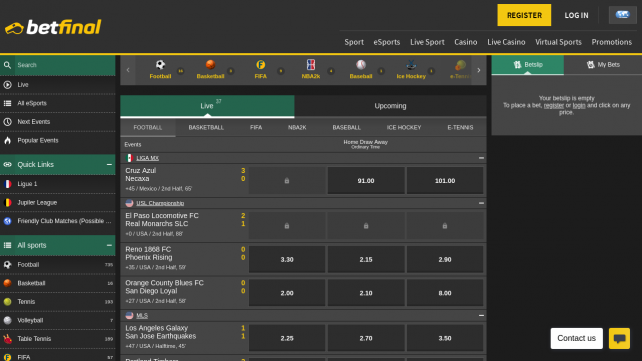Select the NBA2K sub-tab
The height and width of the screenshot is (361, 642).
[x=297, y=128]
